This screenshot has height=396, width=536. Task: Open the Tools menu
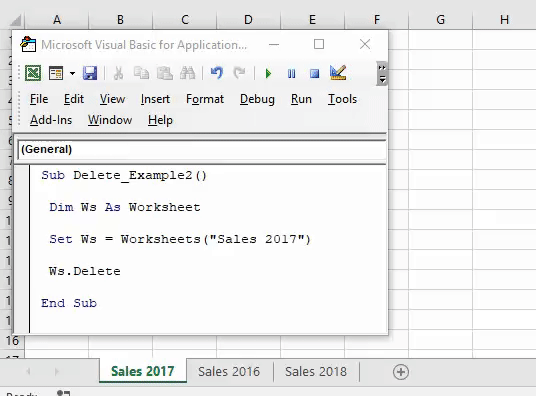pyautogui.click(x=342, y=99)
